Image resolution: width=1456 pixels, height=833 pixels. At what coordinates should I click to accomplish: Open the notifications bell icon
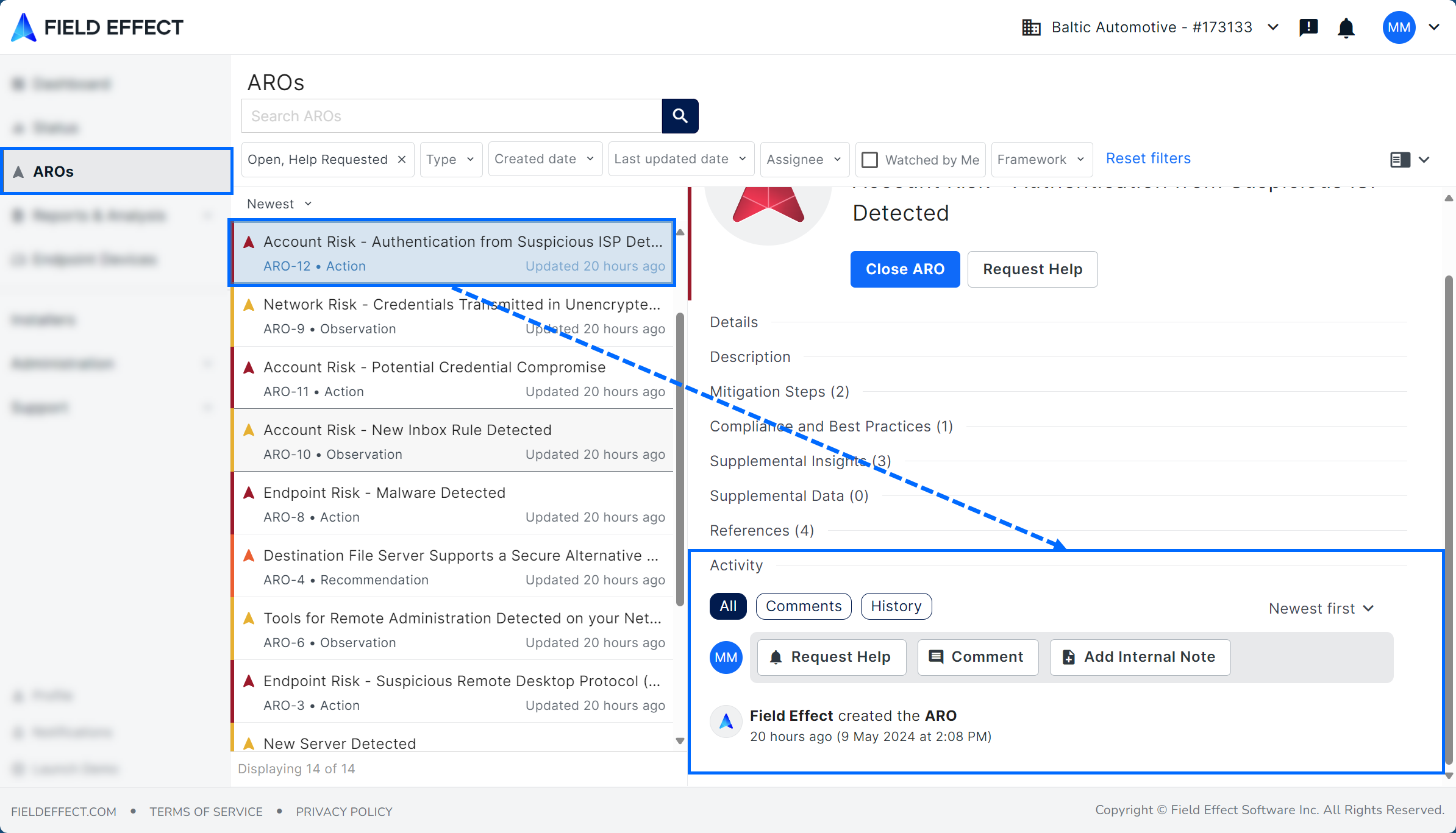click(1346, 27)
